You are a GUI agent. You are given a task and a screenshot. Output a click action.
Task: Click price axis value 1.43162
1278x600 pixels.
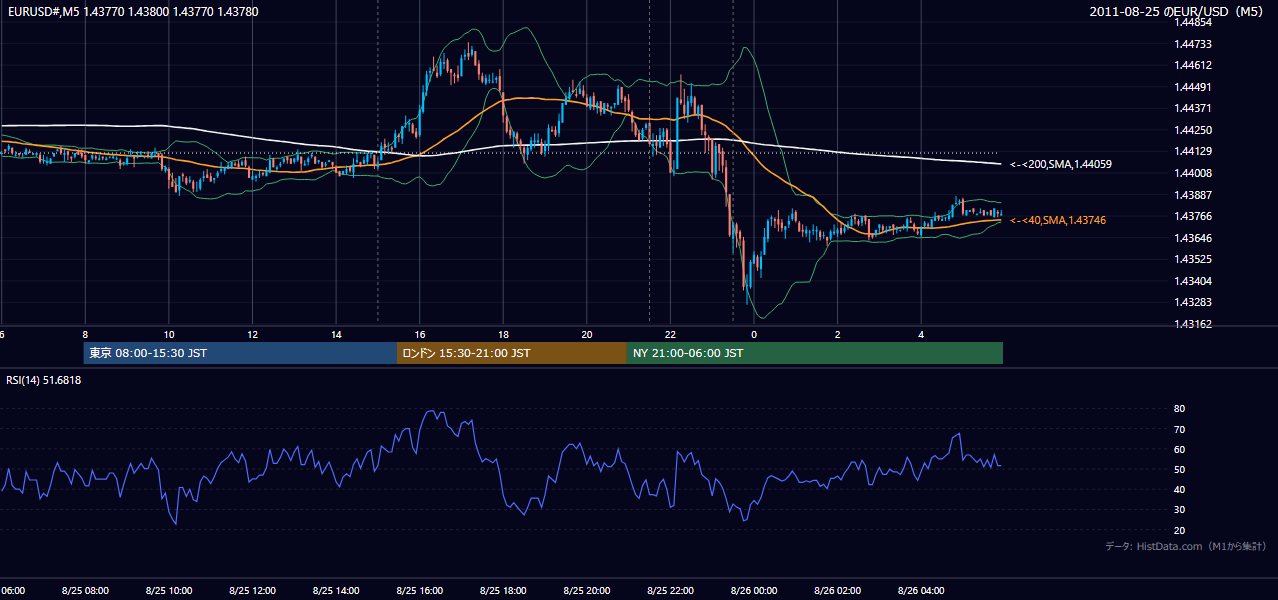pyautogui.click(x=1193, y=324)
